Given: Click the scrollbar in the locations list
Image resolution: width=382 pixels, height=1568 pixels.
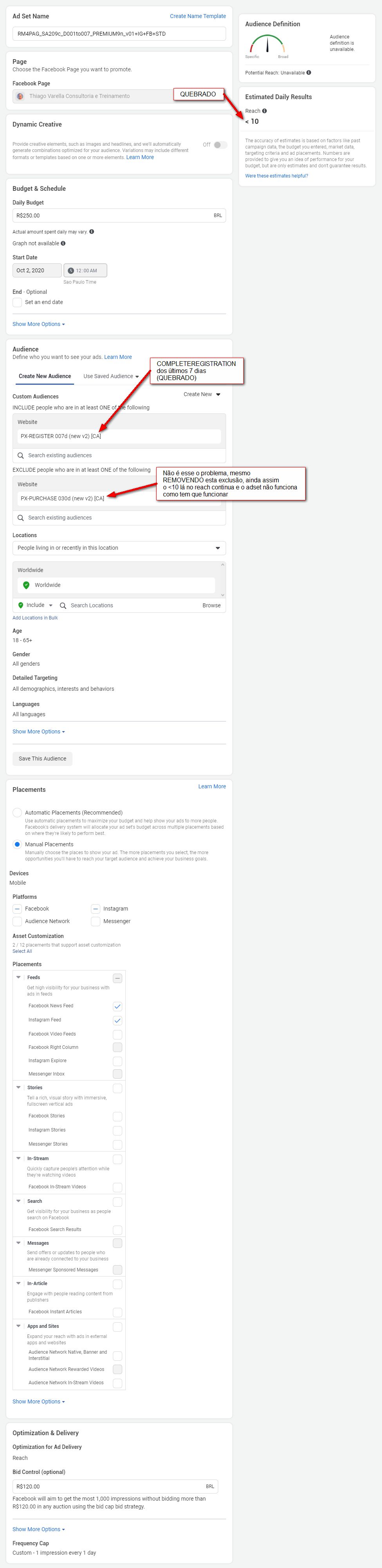Looking at the screenshot, I should coord(223,580).
